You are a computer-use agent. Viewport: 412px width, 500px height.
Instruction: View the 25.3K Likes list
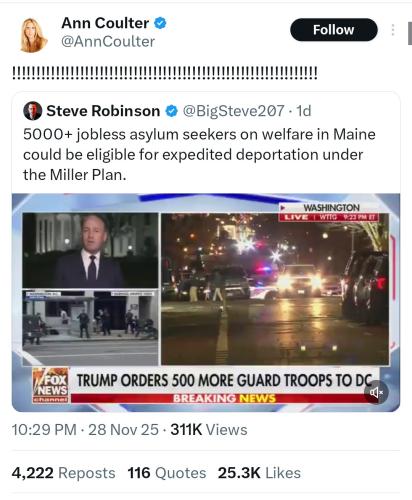pyautogui.click(x=259, y=473)
